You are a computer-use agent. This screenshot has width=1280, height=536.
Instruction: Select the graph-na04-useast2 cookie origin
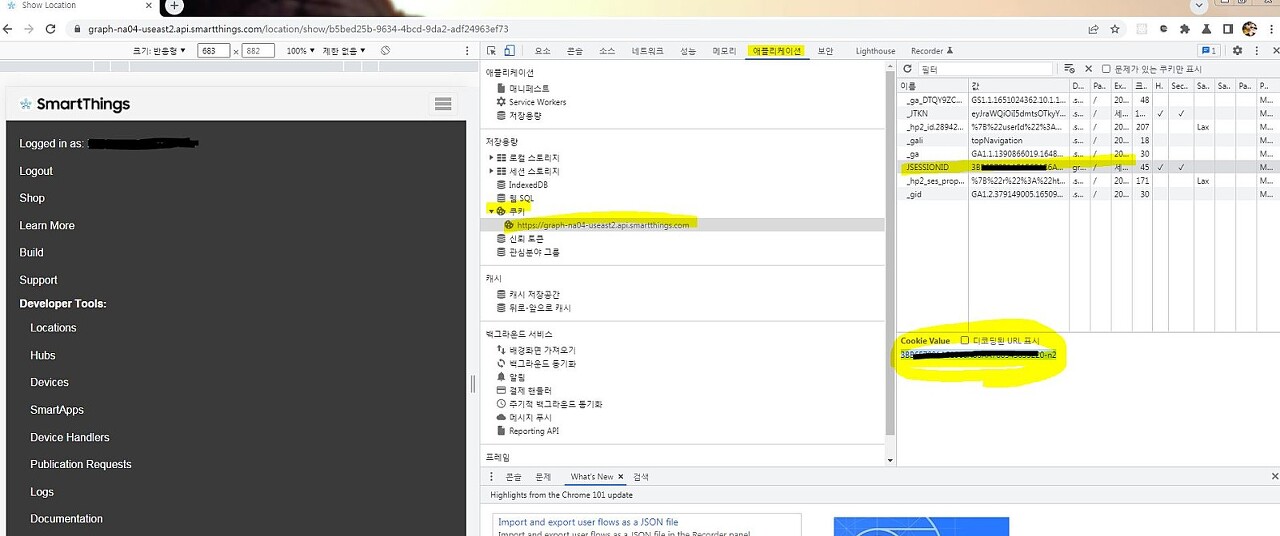click(603, 225)
